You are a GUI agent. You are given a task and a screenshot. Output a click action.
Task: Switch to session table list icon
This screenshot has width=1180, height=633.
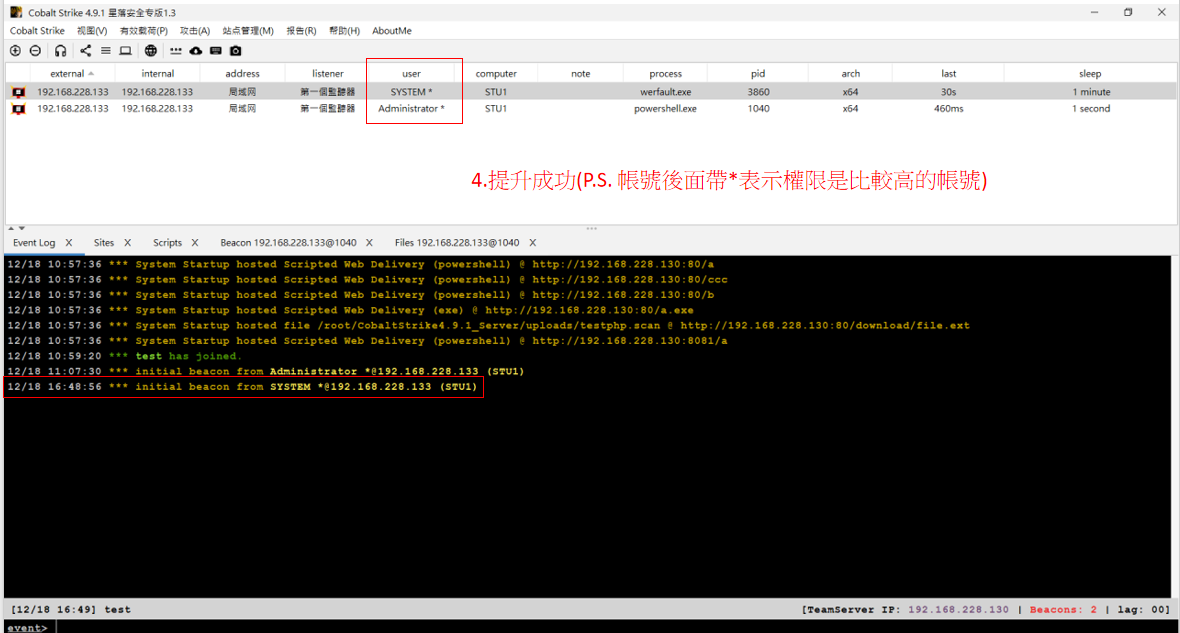[105, 50]
